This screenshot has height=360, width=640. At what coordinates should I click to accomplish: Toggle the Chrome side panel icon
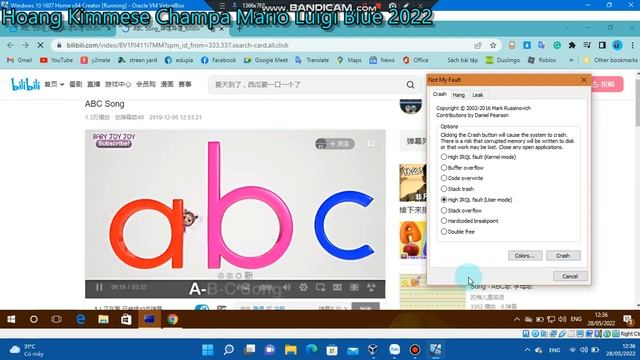tap(602, 45)
